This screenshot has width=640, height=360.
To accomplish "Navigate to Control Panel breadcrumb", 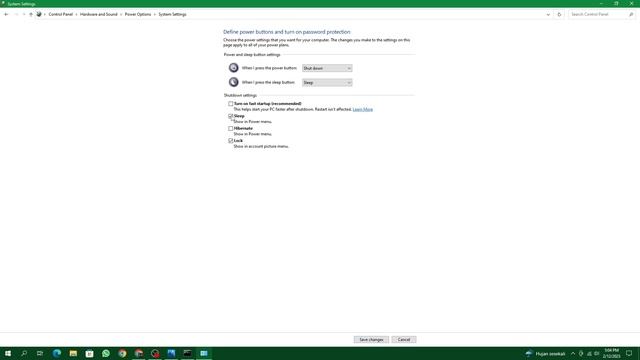I will coord(60,14).
